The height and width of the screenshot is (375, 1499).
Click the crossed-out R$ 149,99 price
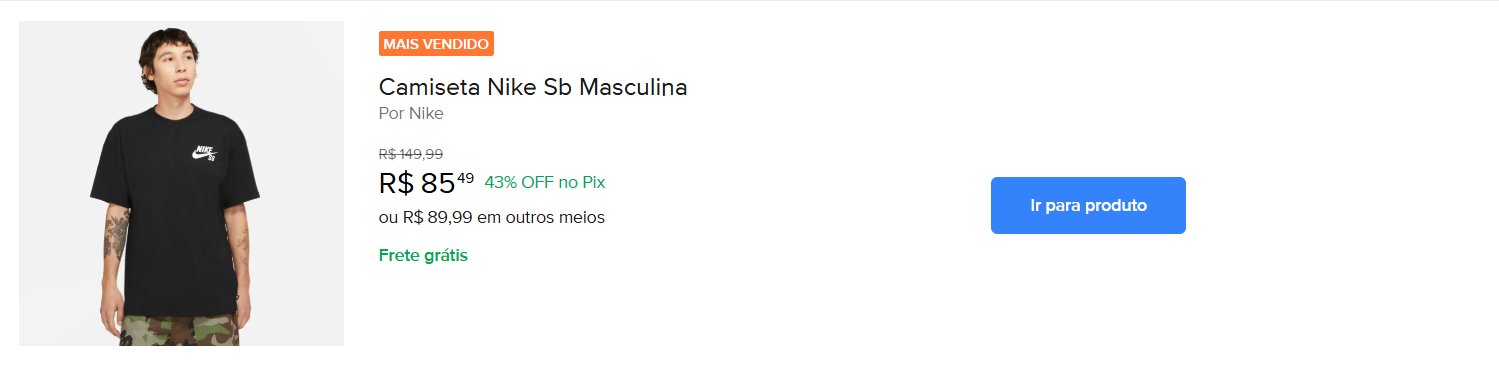(x=411, y=154)
